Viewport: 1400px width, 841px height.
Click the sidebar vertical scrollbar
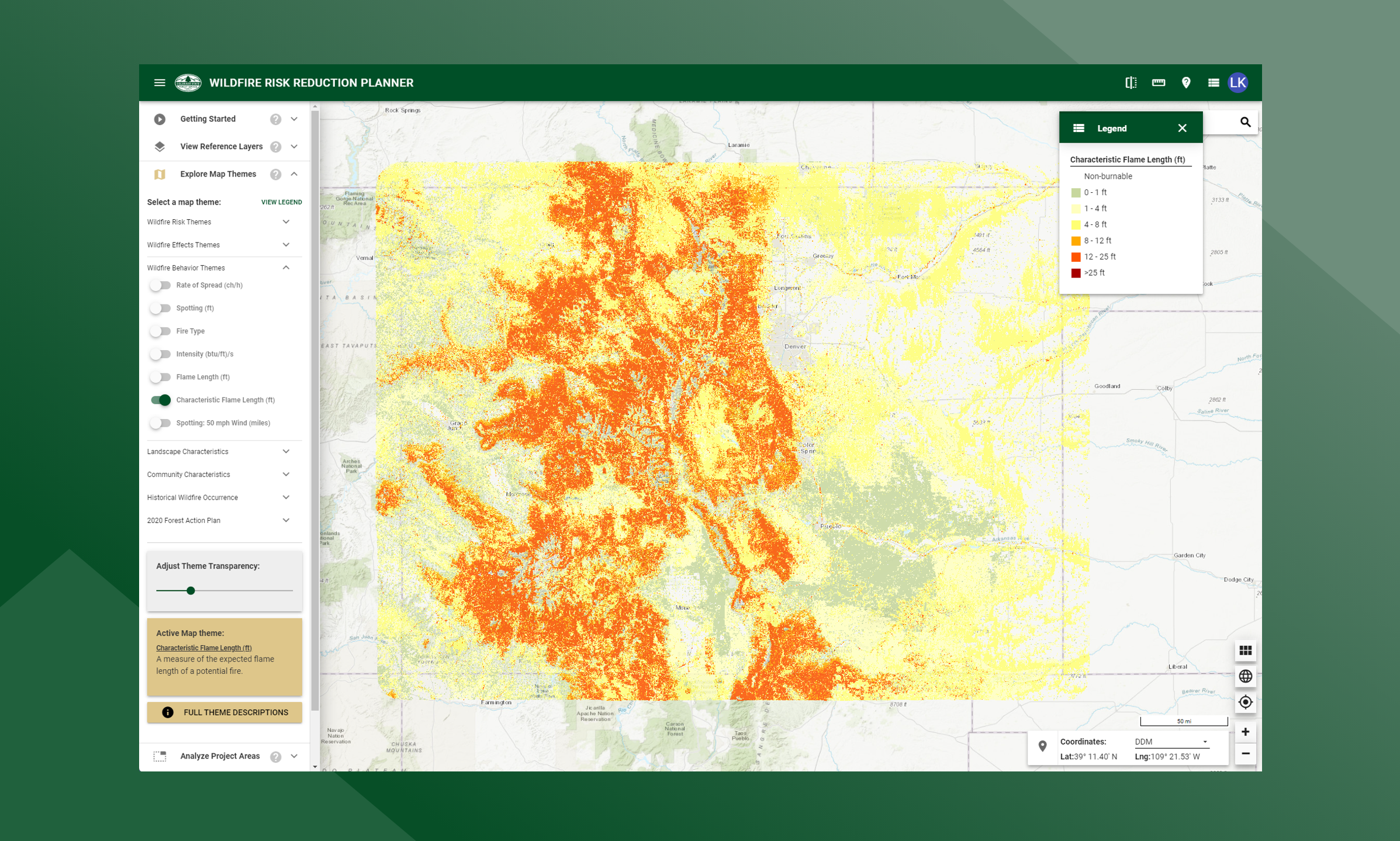tap(315, 409)
